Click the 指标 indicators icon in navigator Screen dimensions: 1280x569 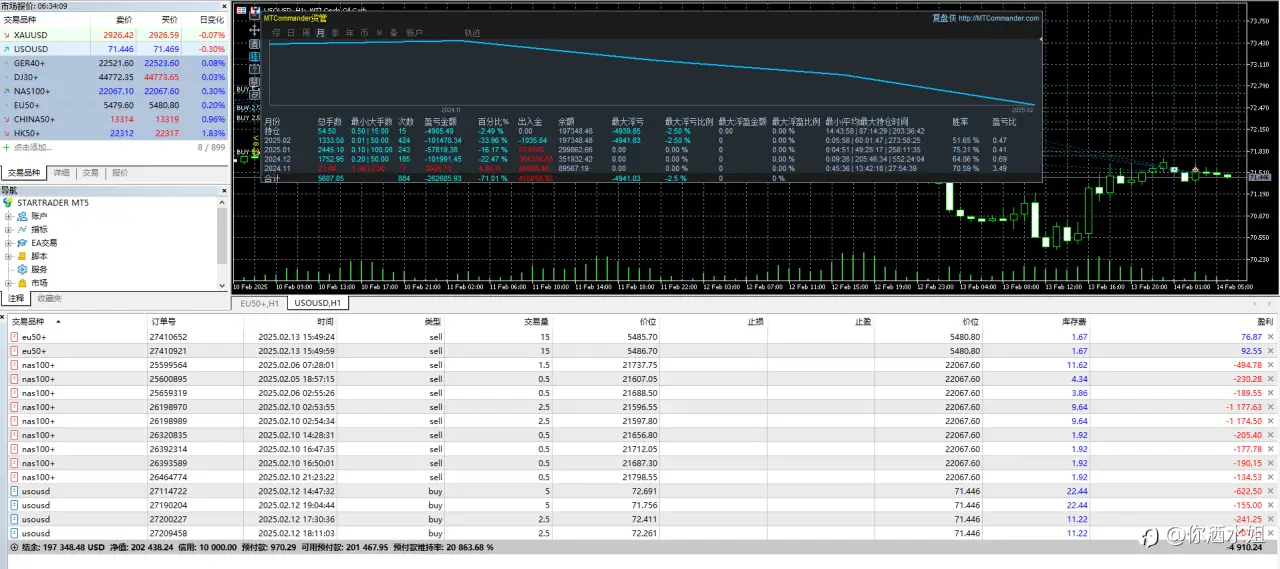coord(21,229)
